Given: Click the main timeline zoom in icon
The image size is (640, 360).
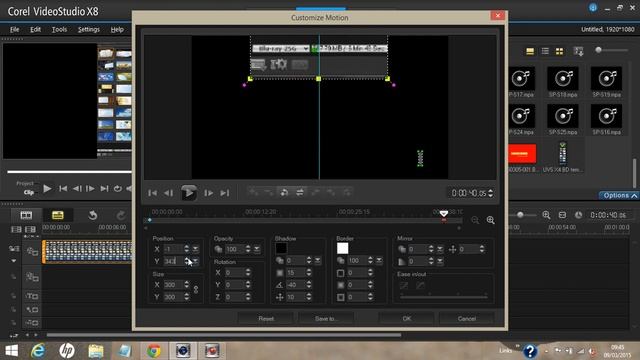Looking at the screenshot, I should pos(546,215).
